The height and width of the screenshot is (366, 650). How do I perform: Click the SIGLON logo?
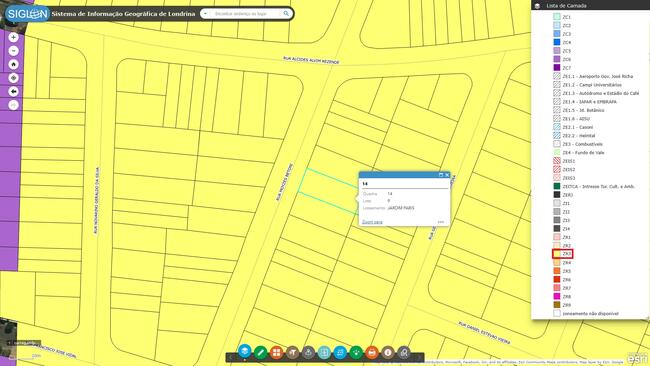(27, 14)
